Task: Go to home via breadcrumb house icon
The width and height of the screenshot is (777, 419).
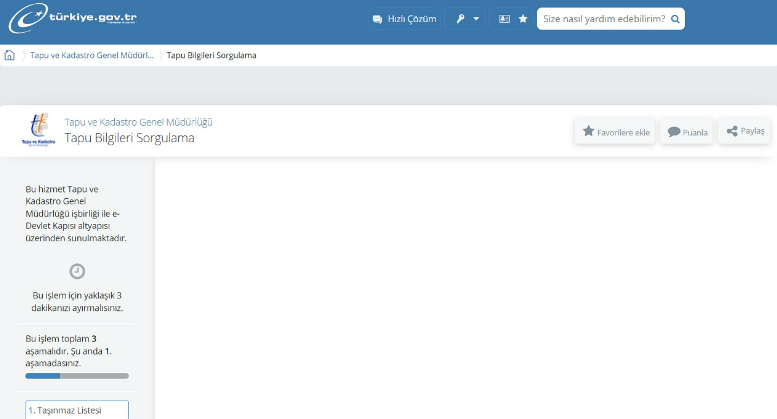Action: [x=9, y=55]
